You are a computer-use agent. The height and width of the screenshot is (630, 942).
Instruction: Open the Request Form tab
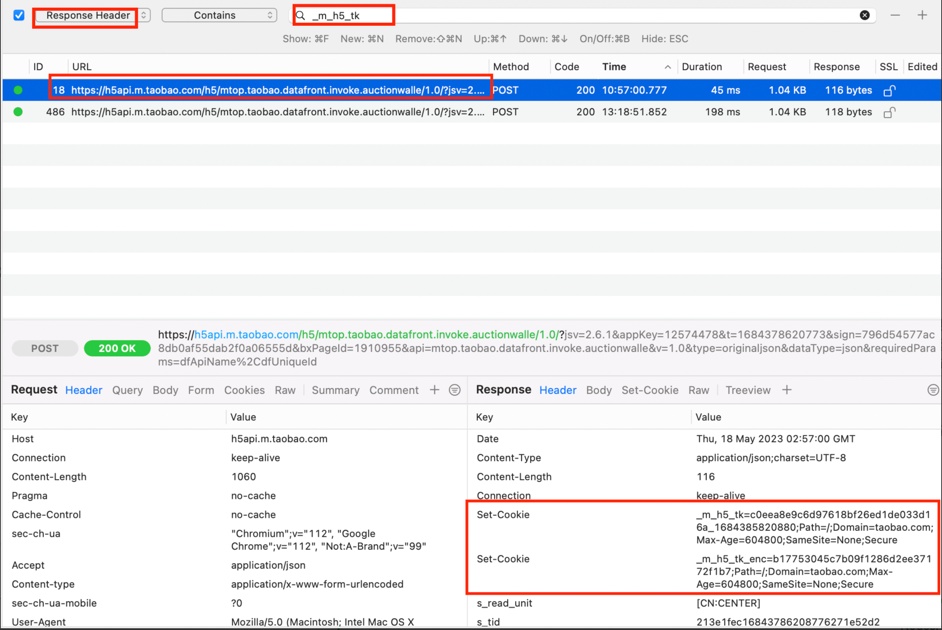pos(201,390)
